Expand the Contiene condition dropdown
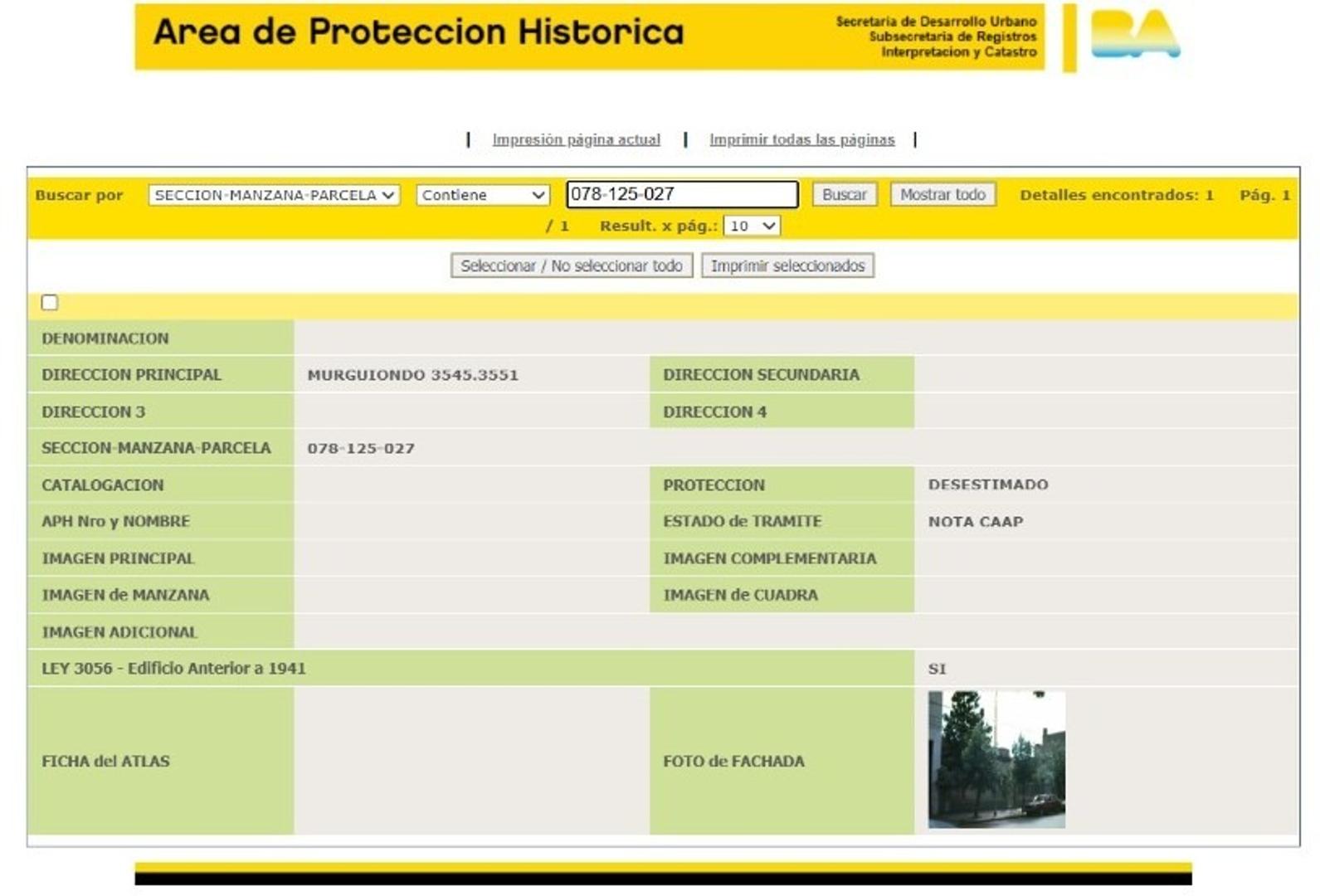The height and width of the screenshot is (896, 1320). point(483,195)
